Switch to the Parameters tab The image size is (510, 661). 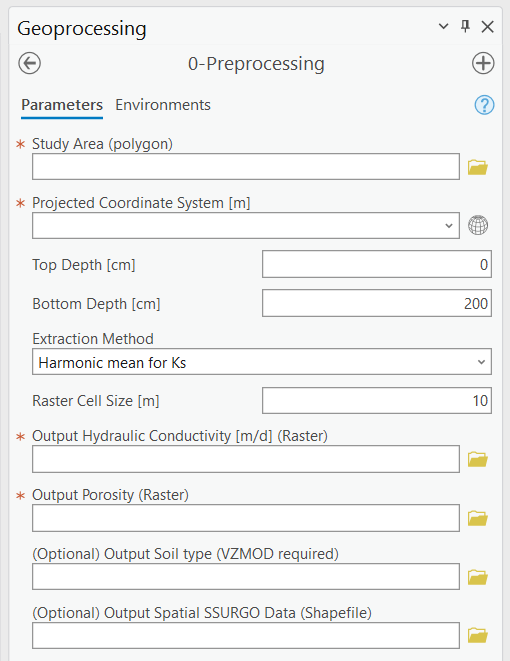click(x=62, y=105)
